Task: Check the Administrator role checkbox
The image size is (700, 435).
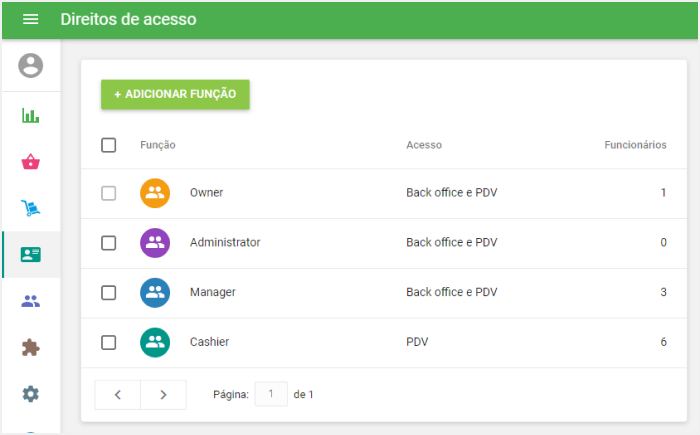Action: [109, 243]
